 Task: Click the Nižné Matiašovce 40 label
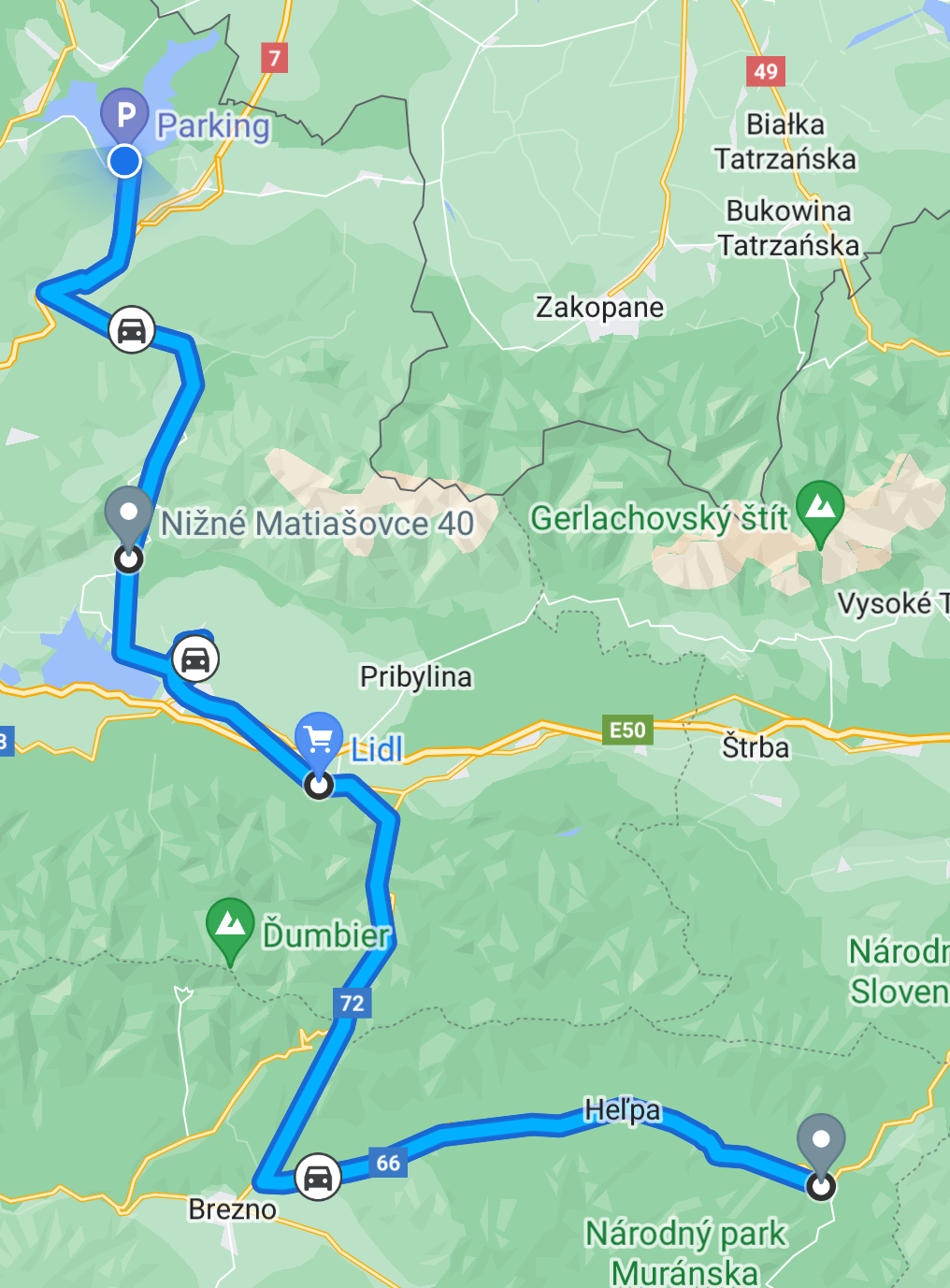(318, 524)
